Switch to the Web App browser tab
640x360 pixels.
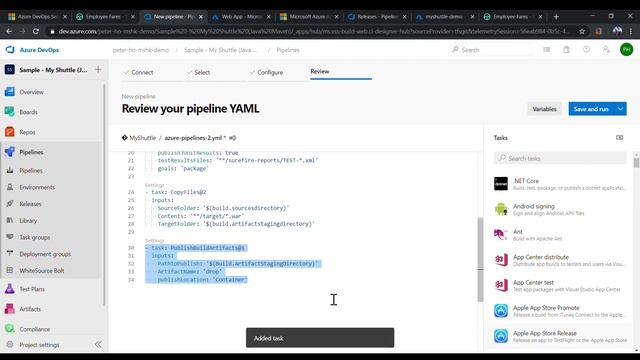pyautogui.click(x=241, y=17)
